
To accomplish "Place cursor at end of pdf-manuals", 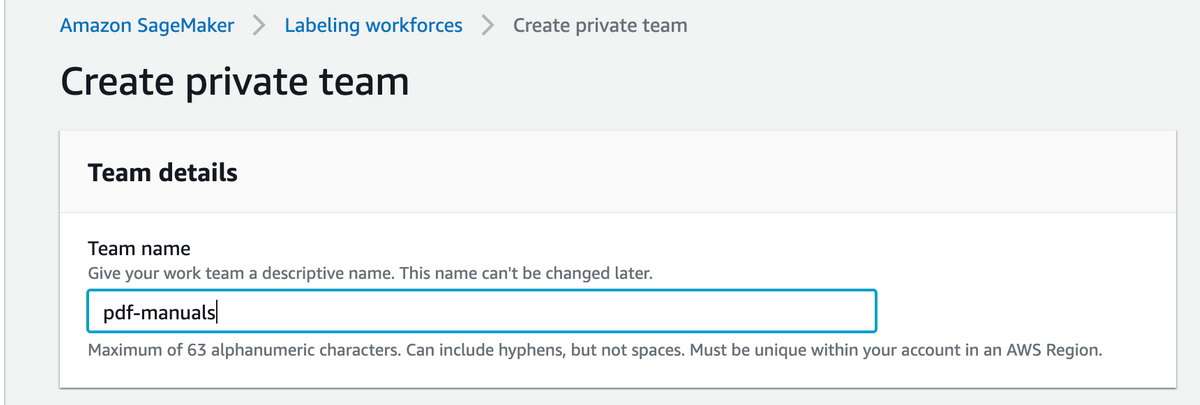I will point(218,312).
